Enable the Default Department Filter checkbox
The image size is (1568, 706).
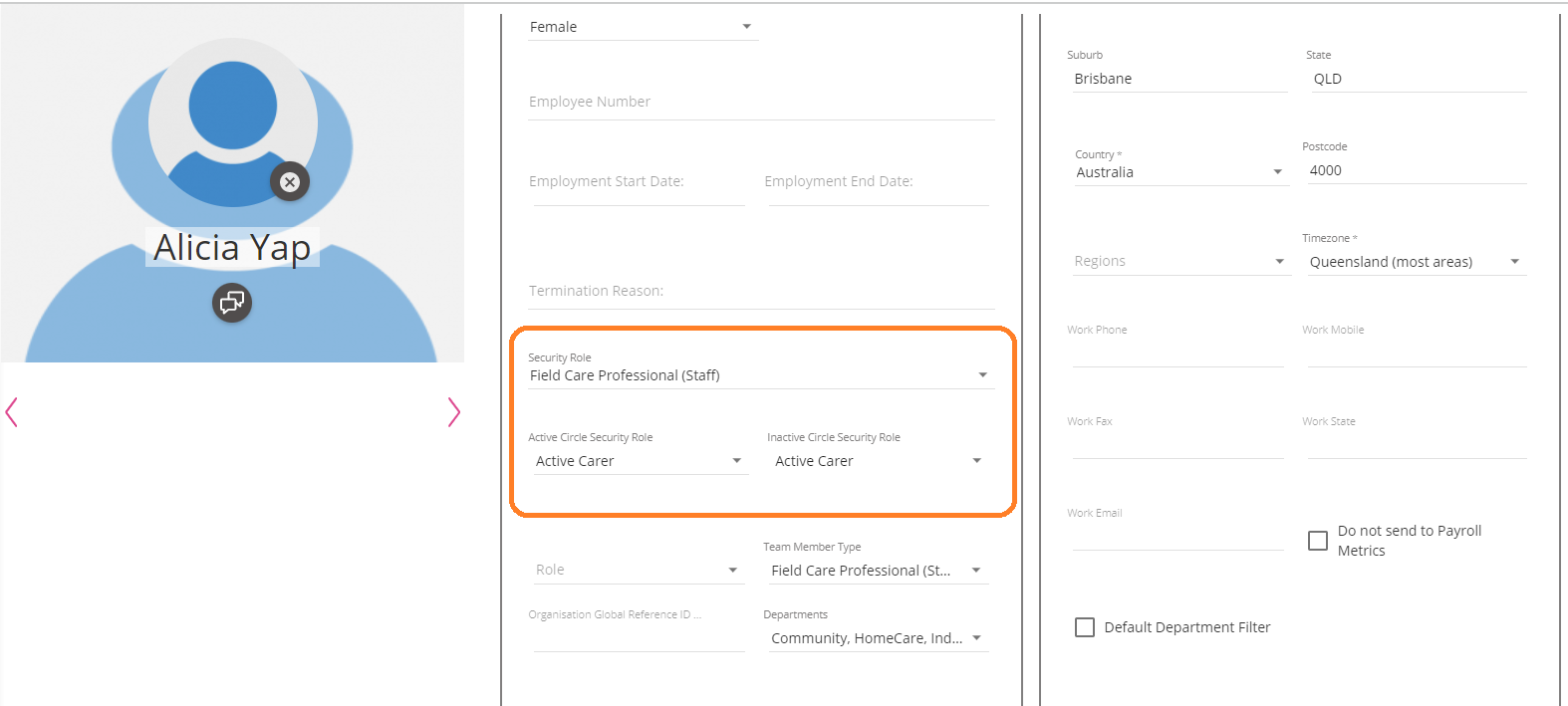1085,627
